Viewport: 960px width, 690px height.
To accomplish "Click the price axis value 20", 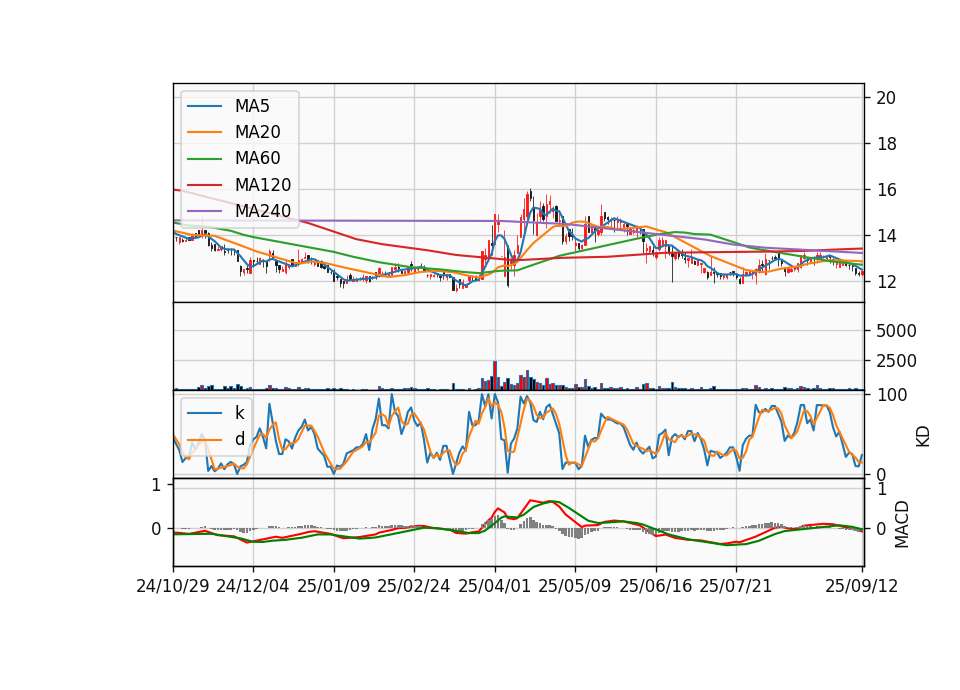I will [x=886, y=98].
